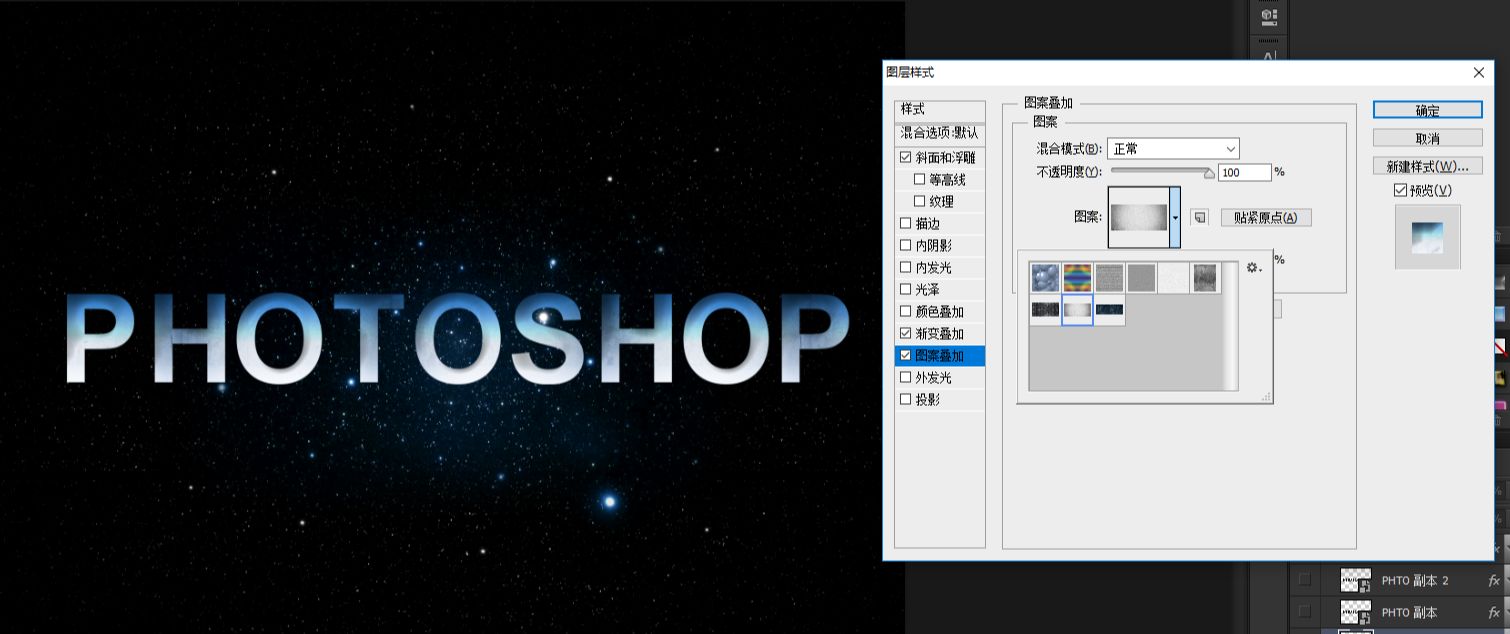Select layer name PHTO 副本 2
This screenshot has height=634, width=1510.
point(1414,581)
